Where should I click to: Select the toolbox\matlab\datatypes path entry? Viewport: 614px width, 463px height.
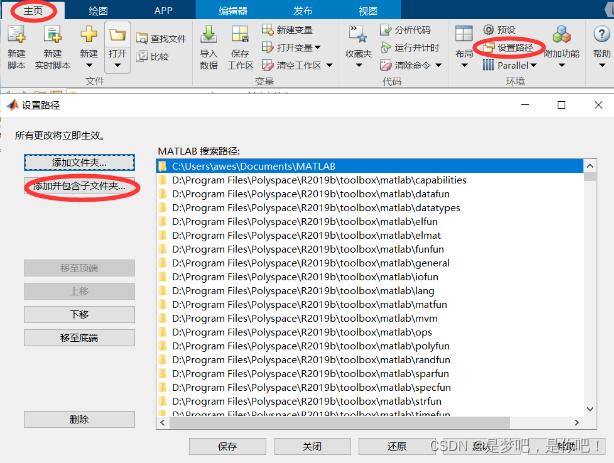click(370, 208)
